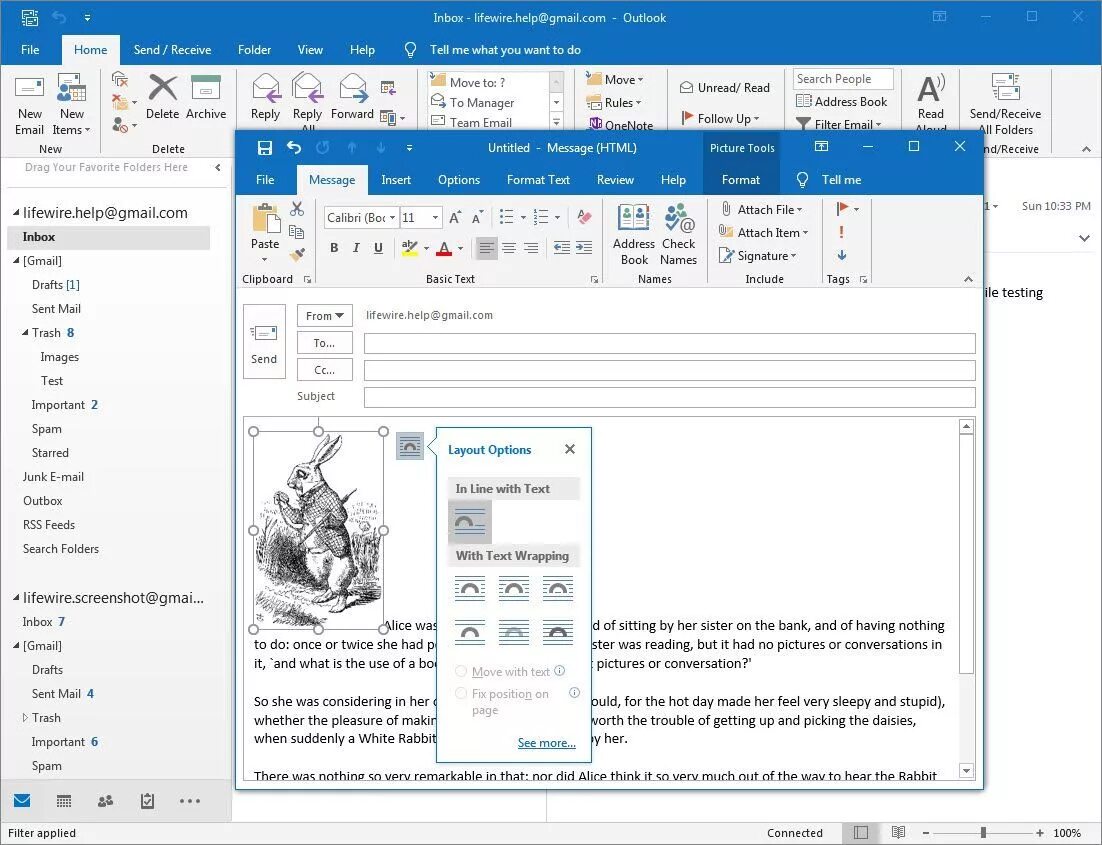
Task: Set High Importance exclamation tag
Action: 841,232
